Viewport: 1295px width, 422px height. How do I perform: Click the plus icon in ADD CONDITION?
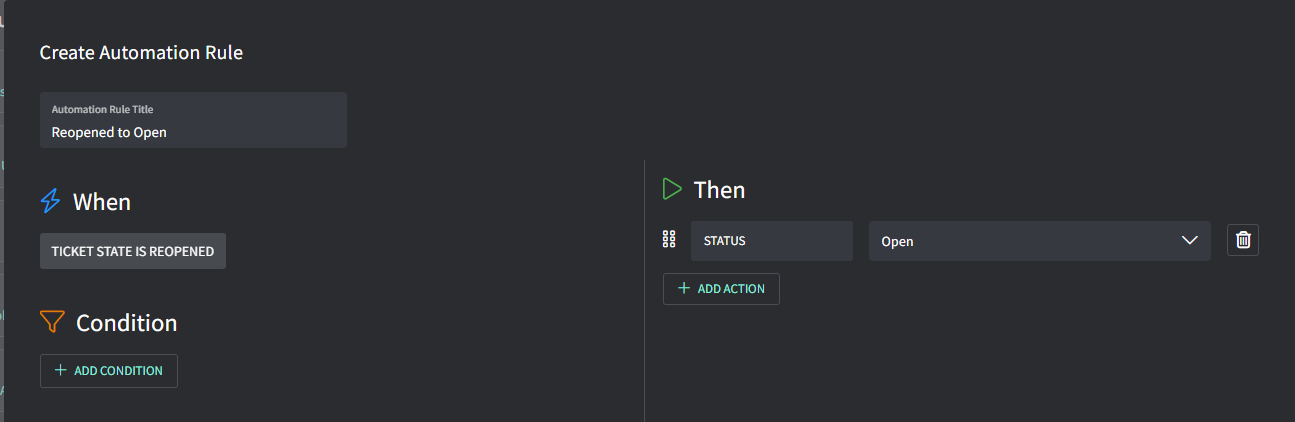click(61, 370)
